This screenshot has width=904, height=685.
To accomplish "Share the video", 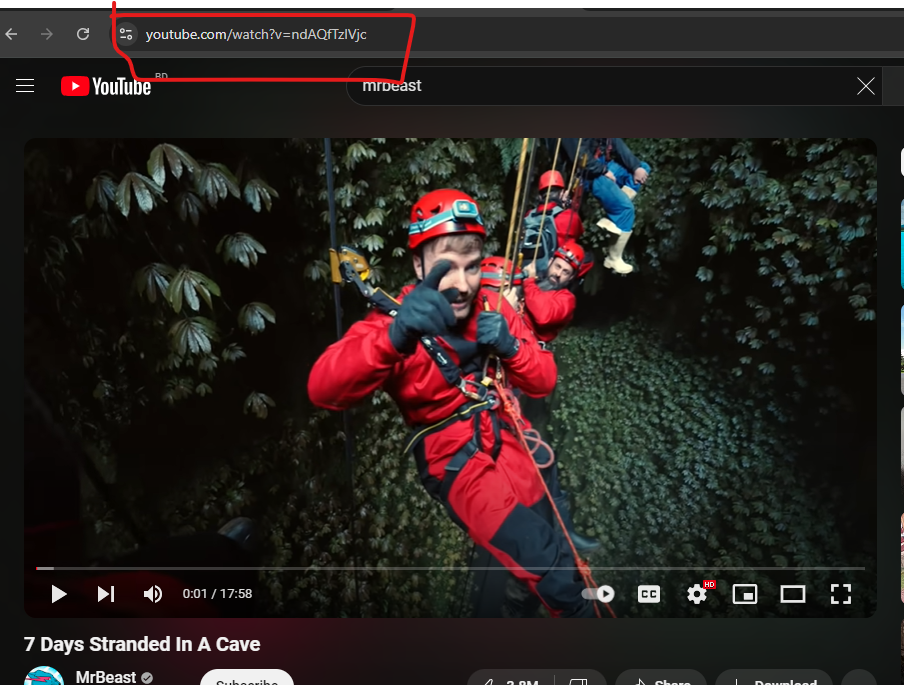I will pos(661,679).
